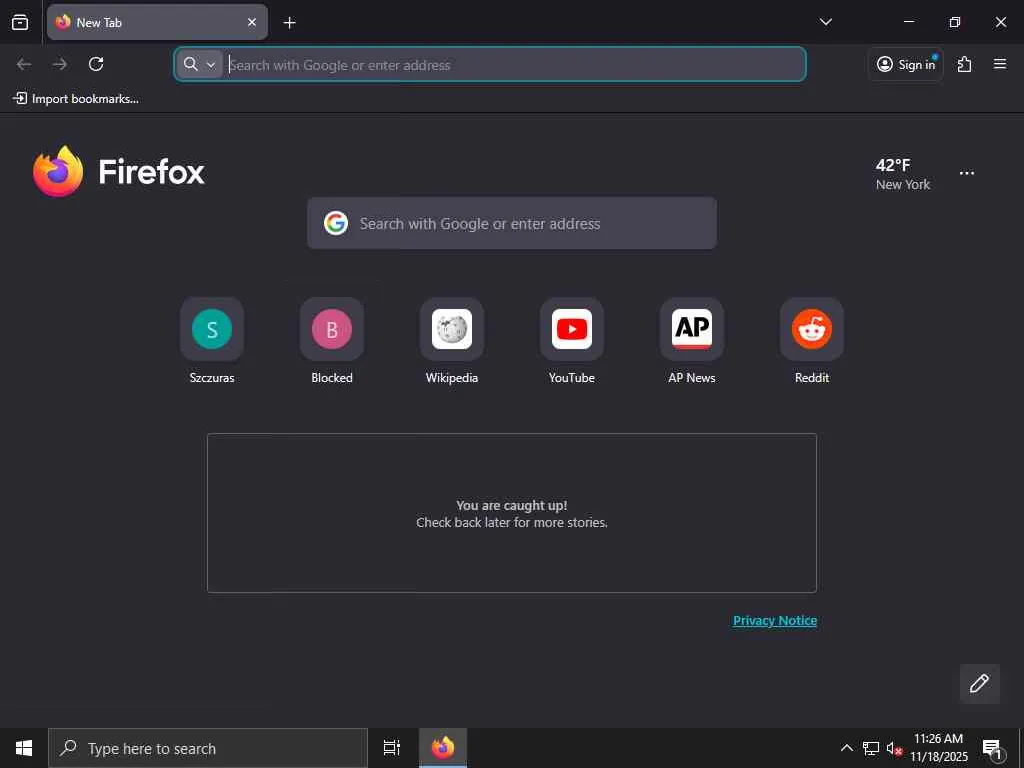Click the taskbar Type here to search box

[x=208, y=748]
